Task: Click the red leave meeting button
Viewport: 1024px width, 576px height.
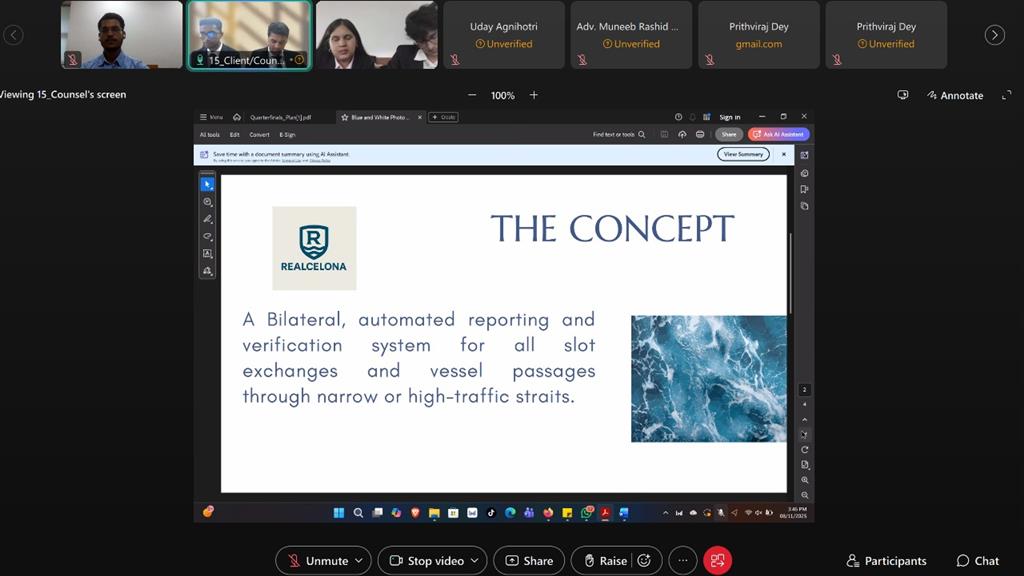Action: tap(717, 561)
